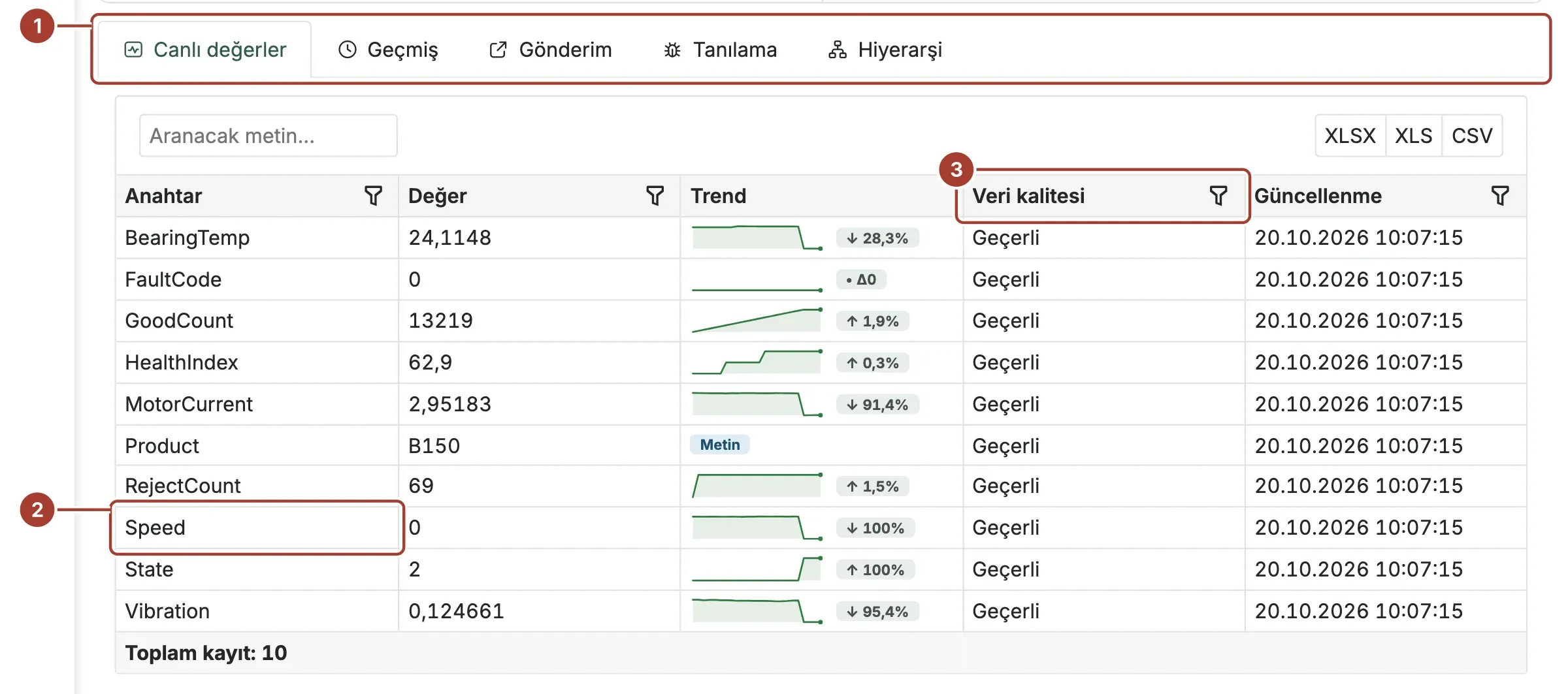The height and width of the screenshot is (694, 1568).
Task: Click the value 13219 for GoodCount
Action: tap(441, 321)
